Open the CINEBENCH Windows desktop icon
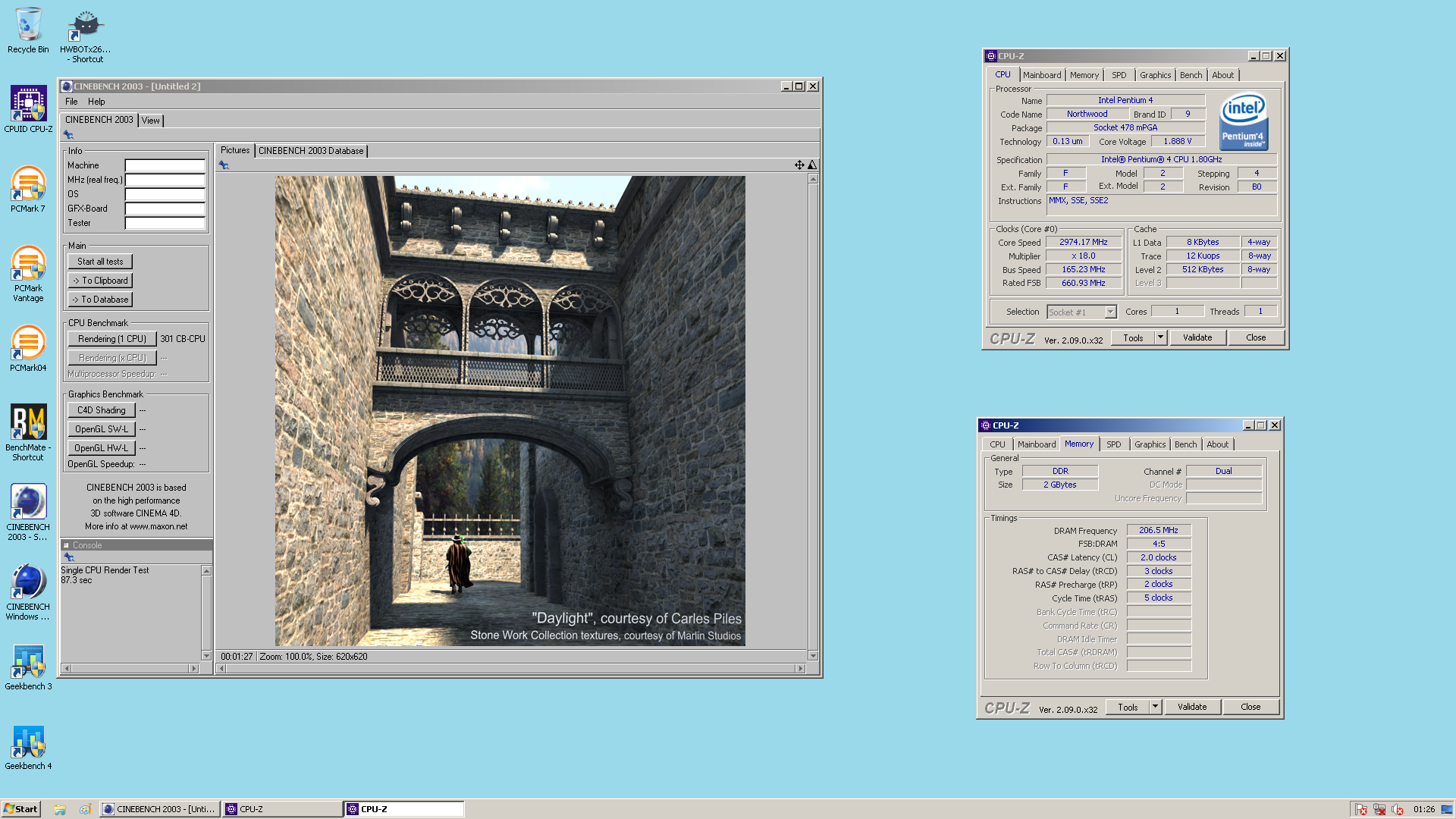1456x819 pixels. pos(28,592)
